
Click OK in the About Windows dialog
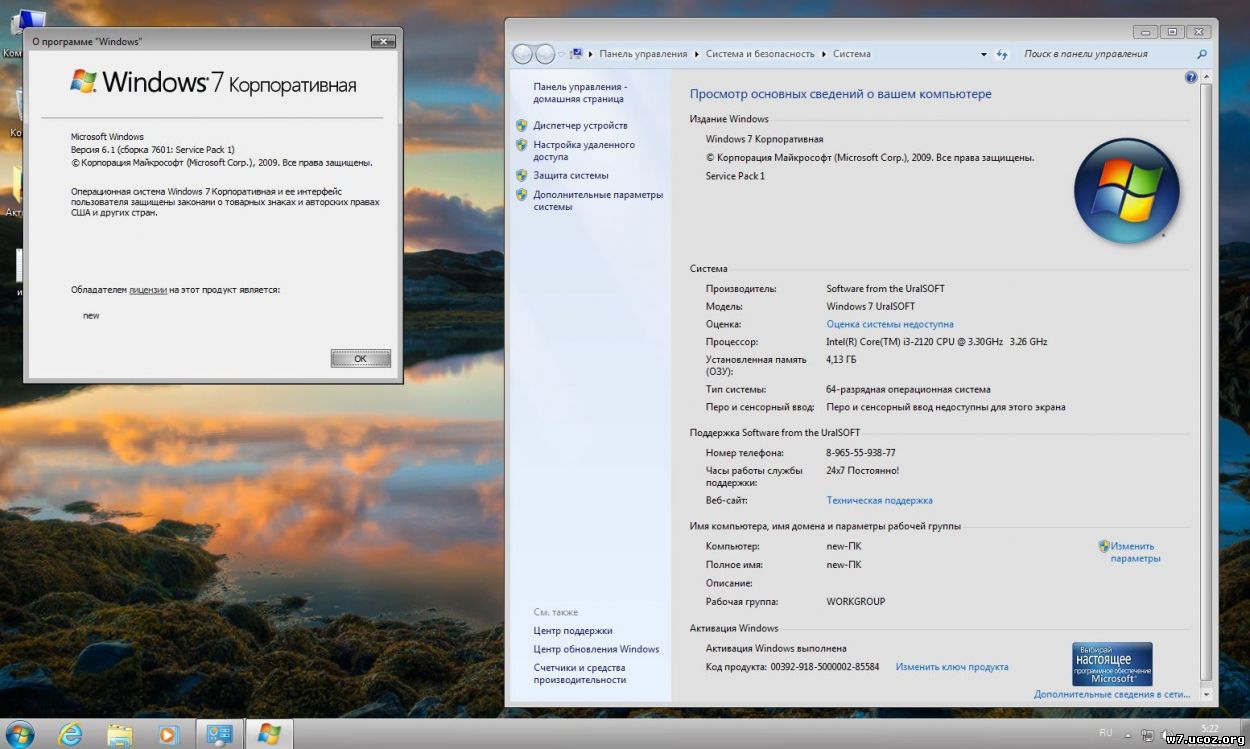click(360, 358)
